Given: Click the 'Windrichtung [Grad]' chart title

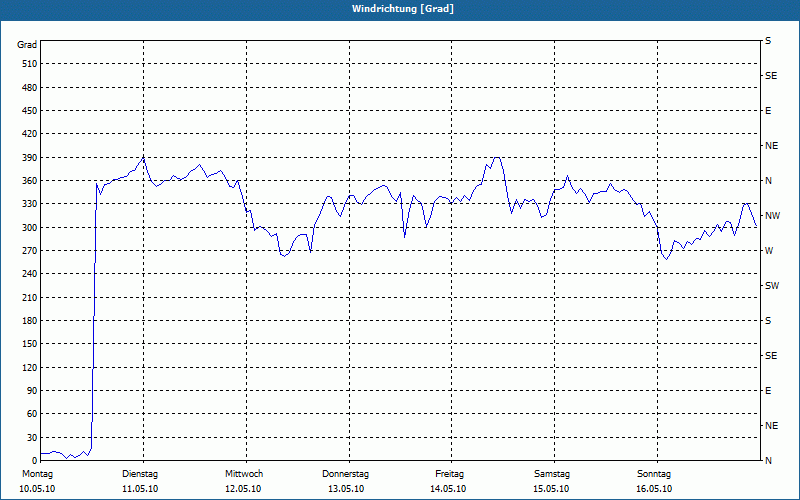Looking at the screenshot, I should [x=403, y=9].
